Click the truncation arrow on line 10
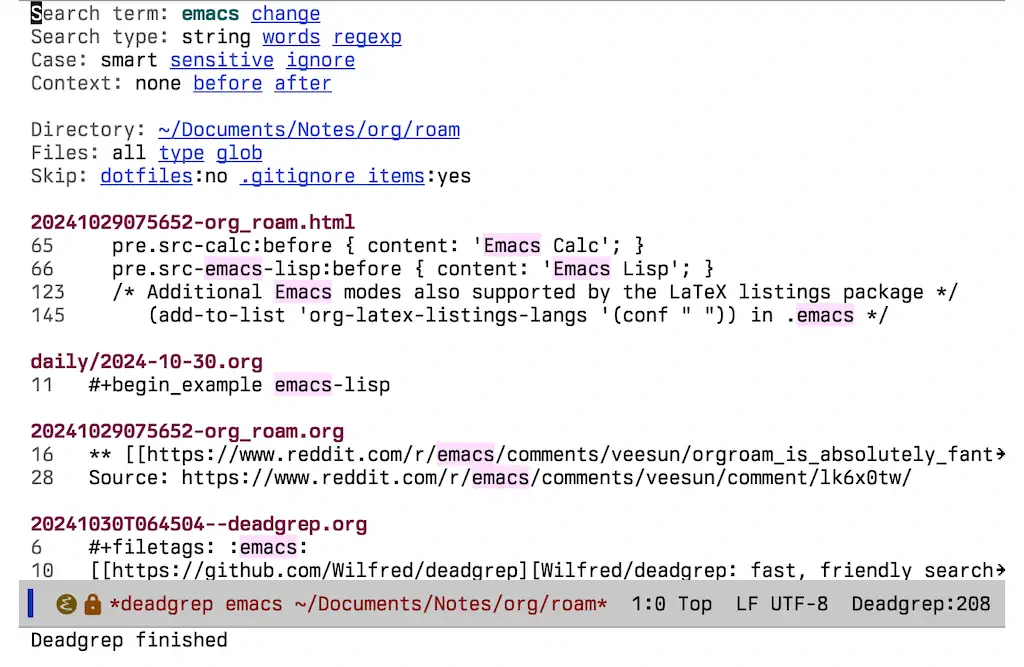1024x667 pixels. coord(999,571)
